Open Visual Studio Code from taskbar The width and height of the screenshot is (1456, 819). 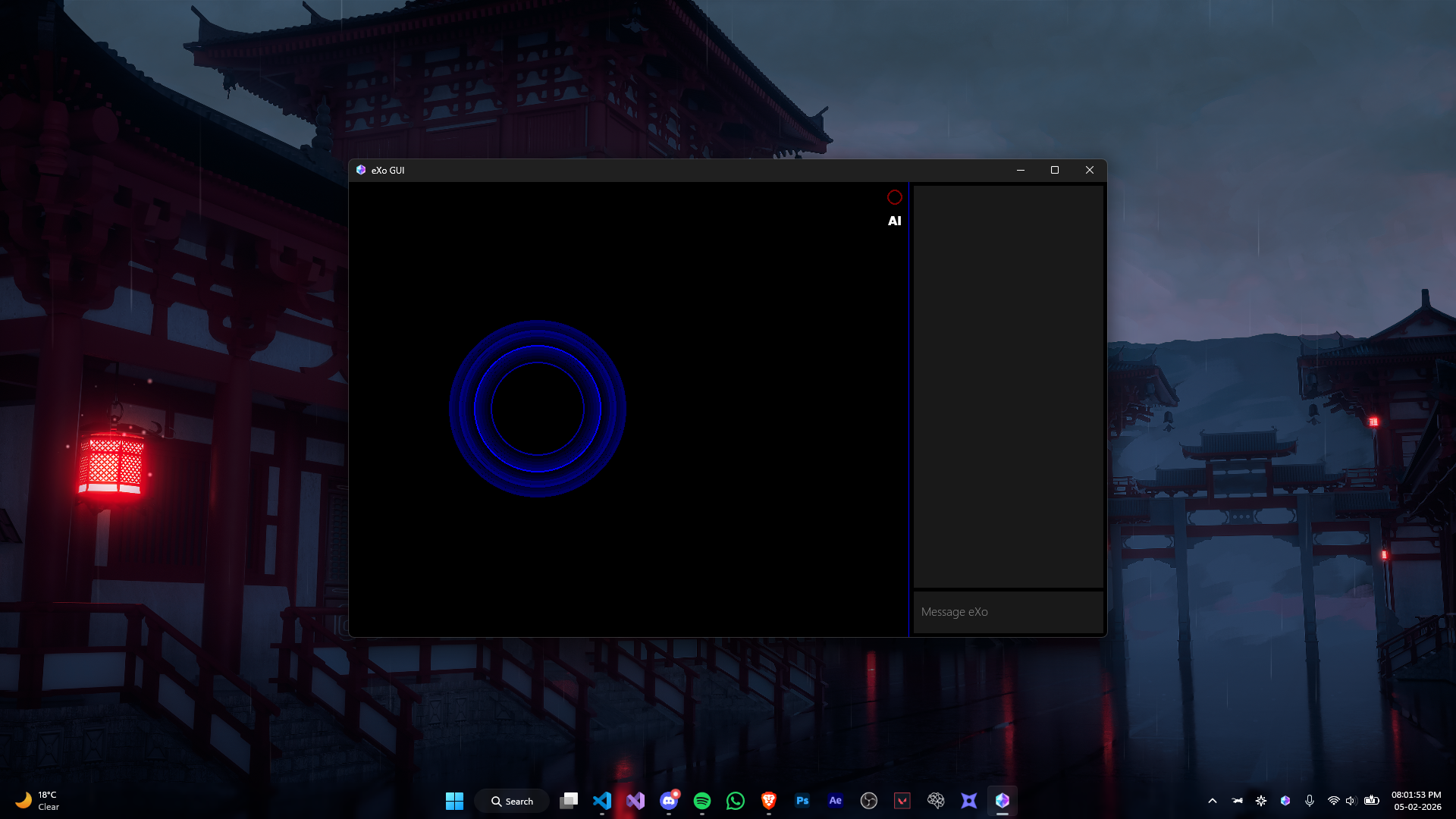click(602, 801)
